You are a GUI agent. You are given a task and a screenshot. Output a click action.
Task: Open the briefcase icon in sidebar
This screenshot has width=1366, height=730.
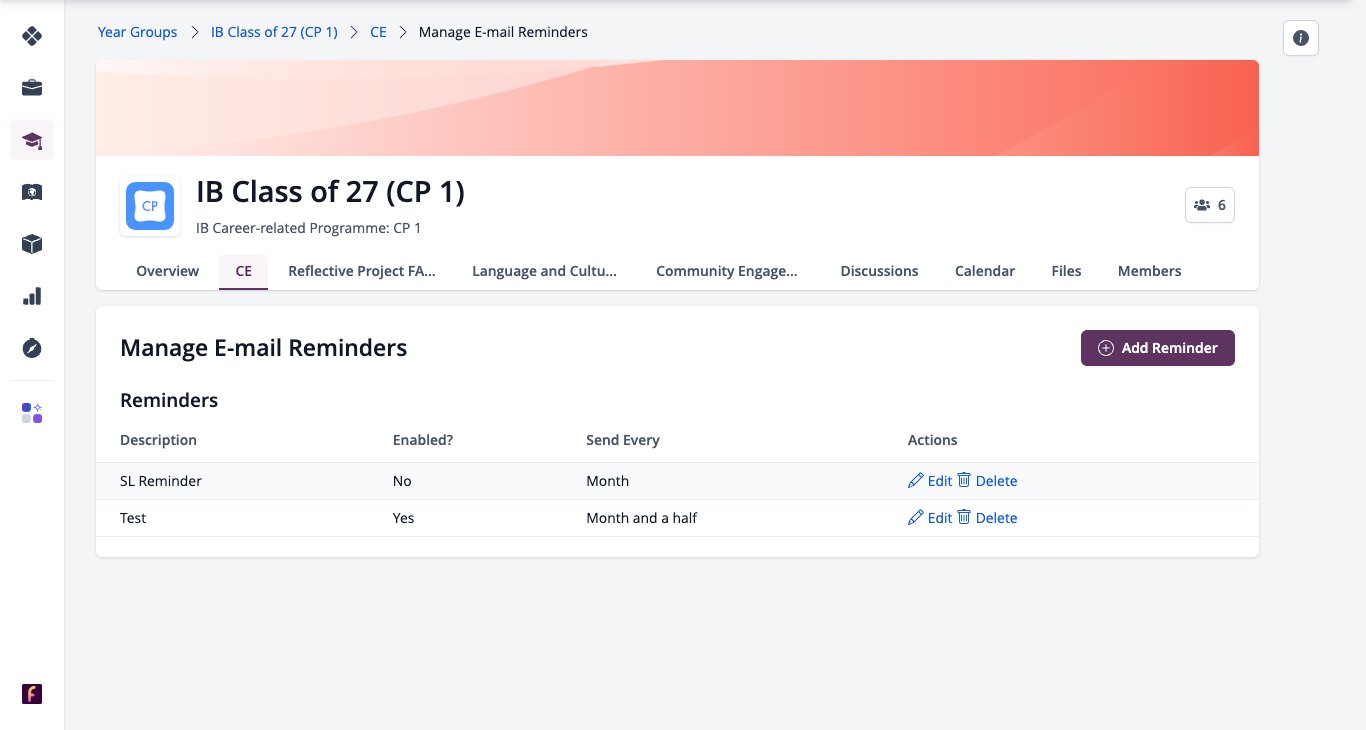click(32, 88)
